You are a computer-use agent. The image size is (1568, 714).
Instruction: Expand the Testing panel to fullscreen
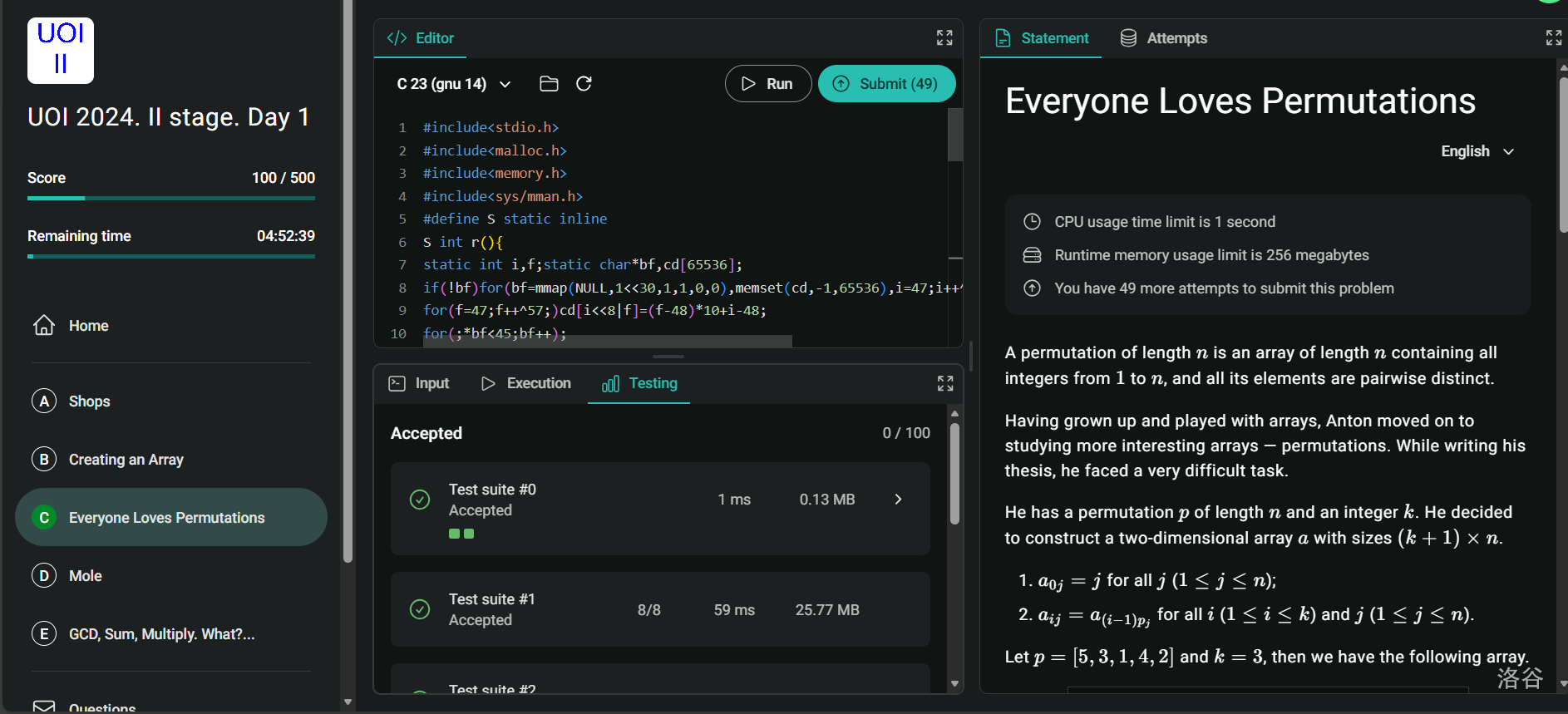(945, 383)
